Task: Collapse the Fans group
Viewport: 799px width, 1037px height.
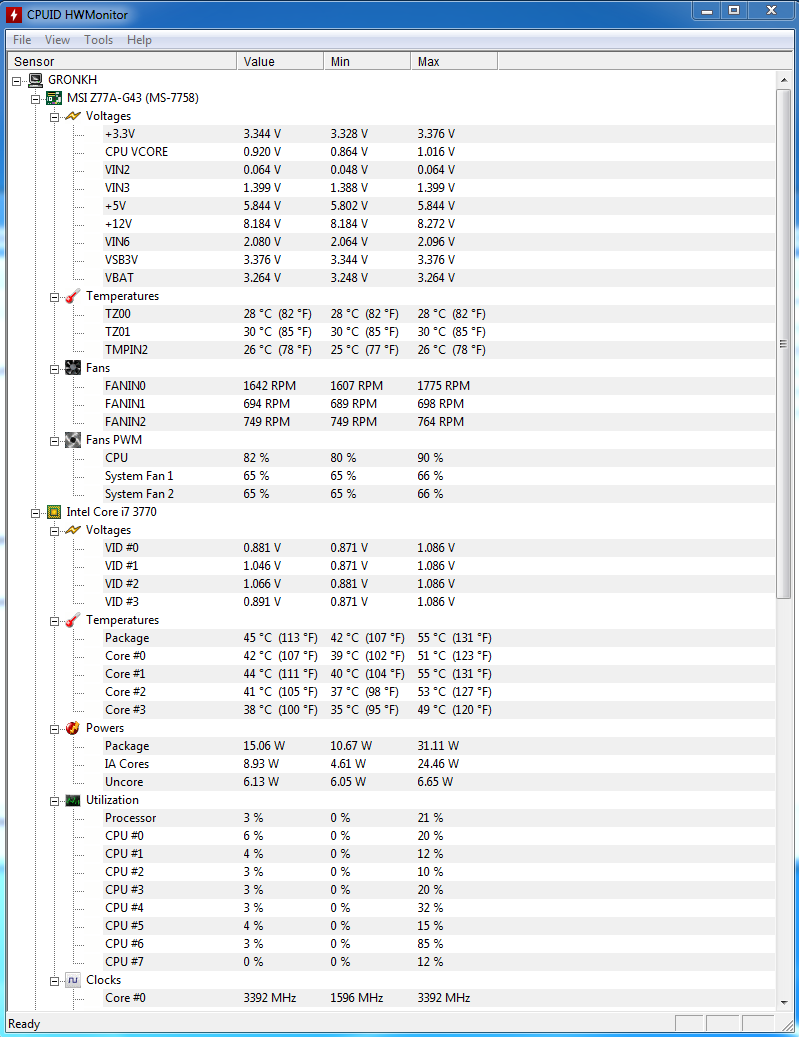Action: [x=54, y=369]
